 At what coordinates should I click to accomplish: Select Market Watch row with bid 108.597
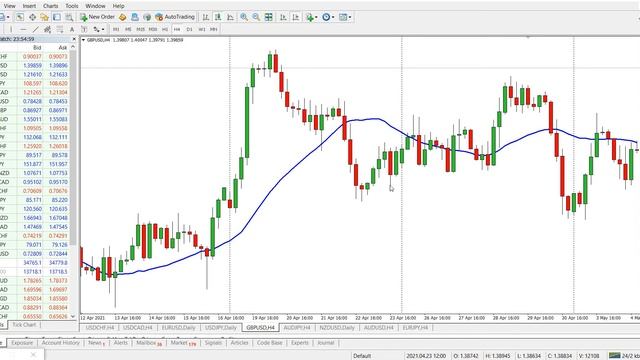(x=35, y=83)
